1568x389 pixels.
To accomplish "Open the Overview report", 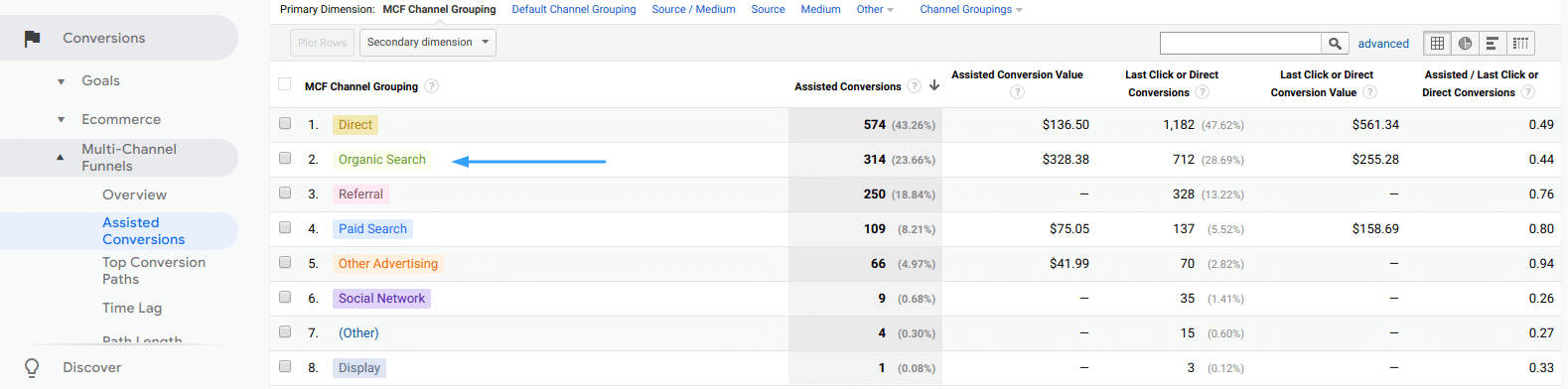I will 134,194.
